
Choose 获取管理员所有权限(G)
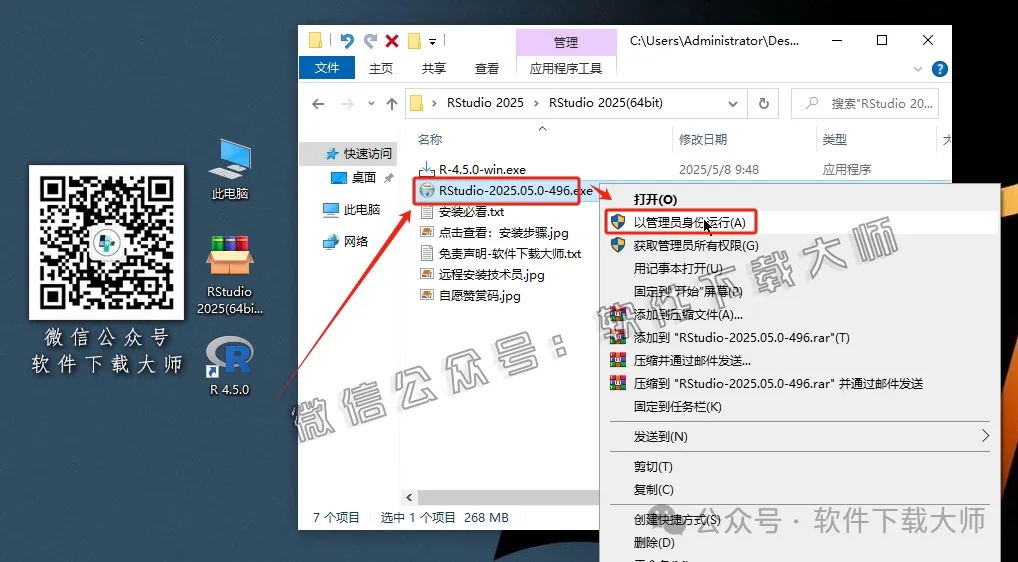pyautogui.click(x=695, y=245)
